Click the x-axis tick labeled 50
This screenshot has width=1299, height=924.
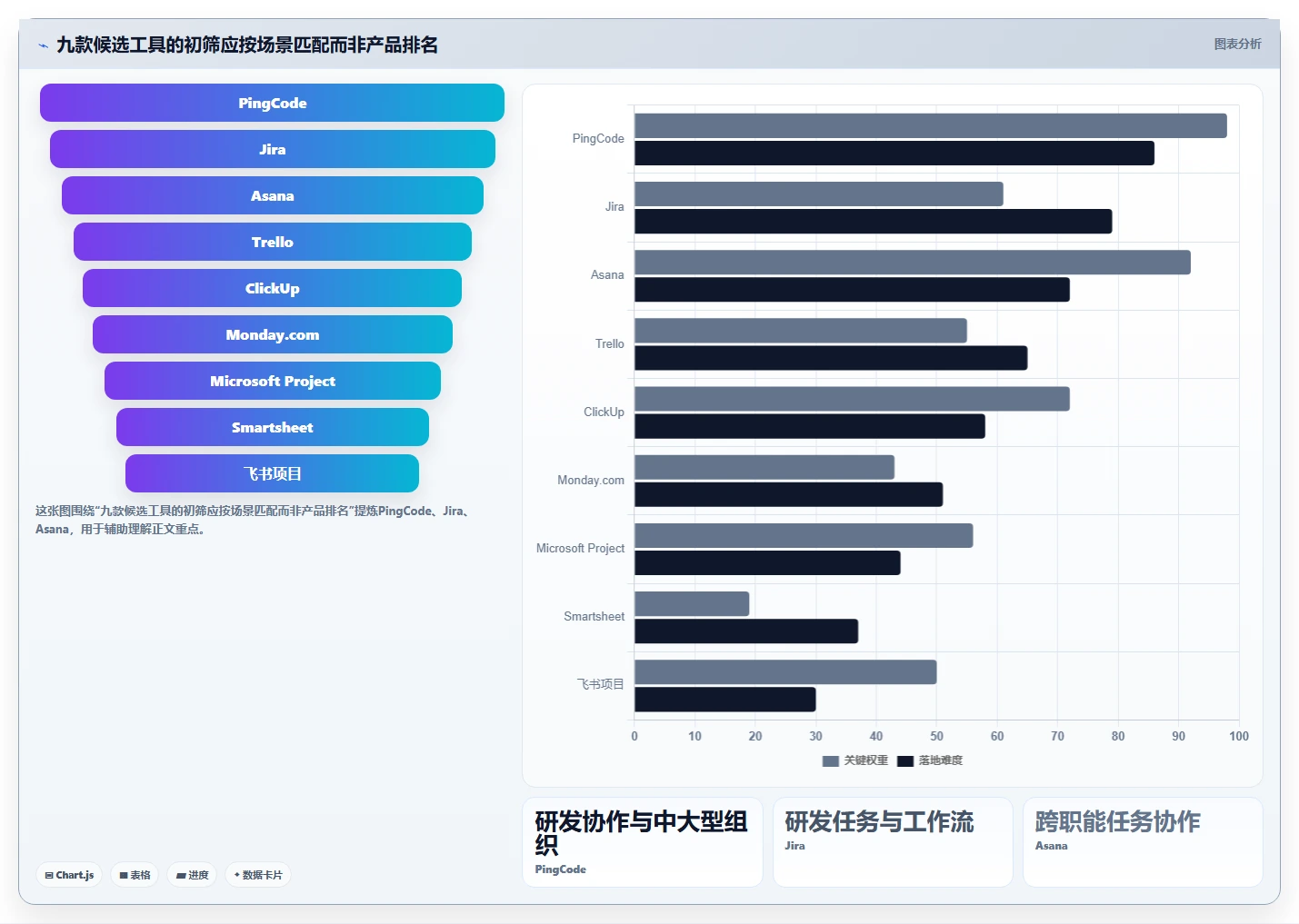tap(936, 736)
